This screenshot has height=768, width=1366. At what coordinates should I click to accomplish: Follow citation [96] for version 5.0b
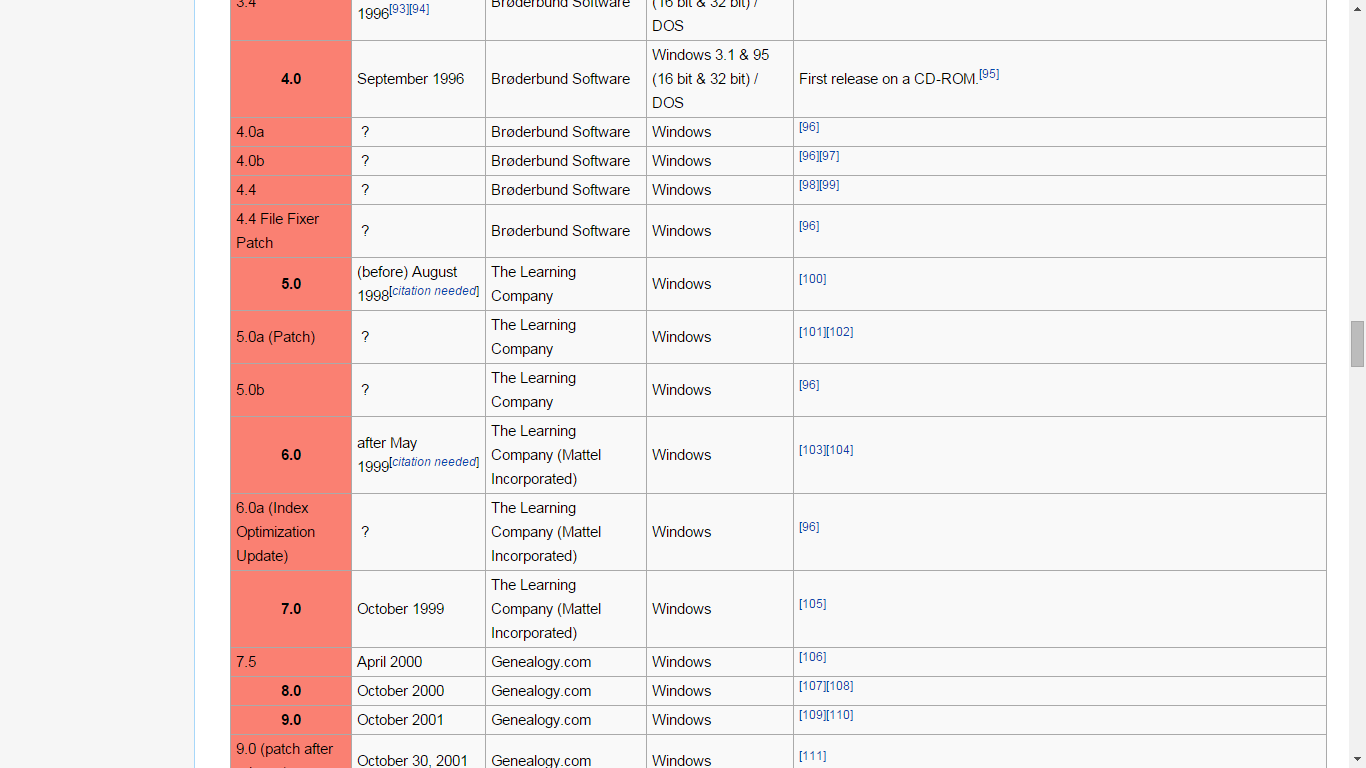pos(809,384)
